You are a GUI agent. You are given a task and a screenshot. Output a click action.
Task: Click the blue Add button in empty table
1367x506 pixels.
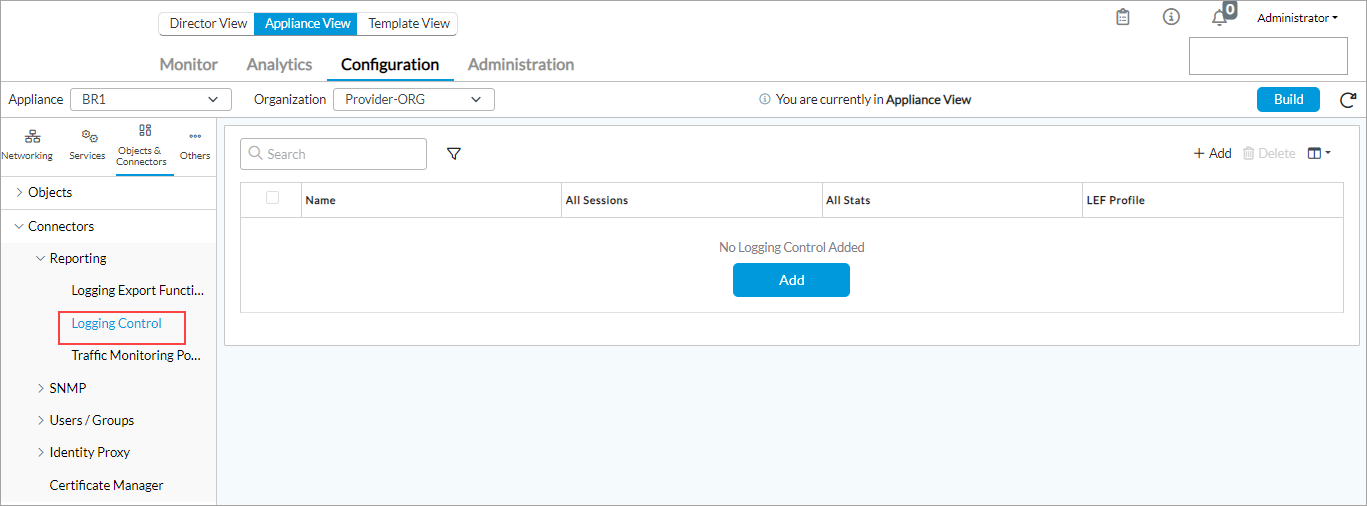pos(791,280)
